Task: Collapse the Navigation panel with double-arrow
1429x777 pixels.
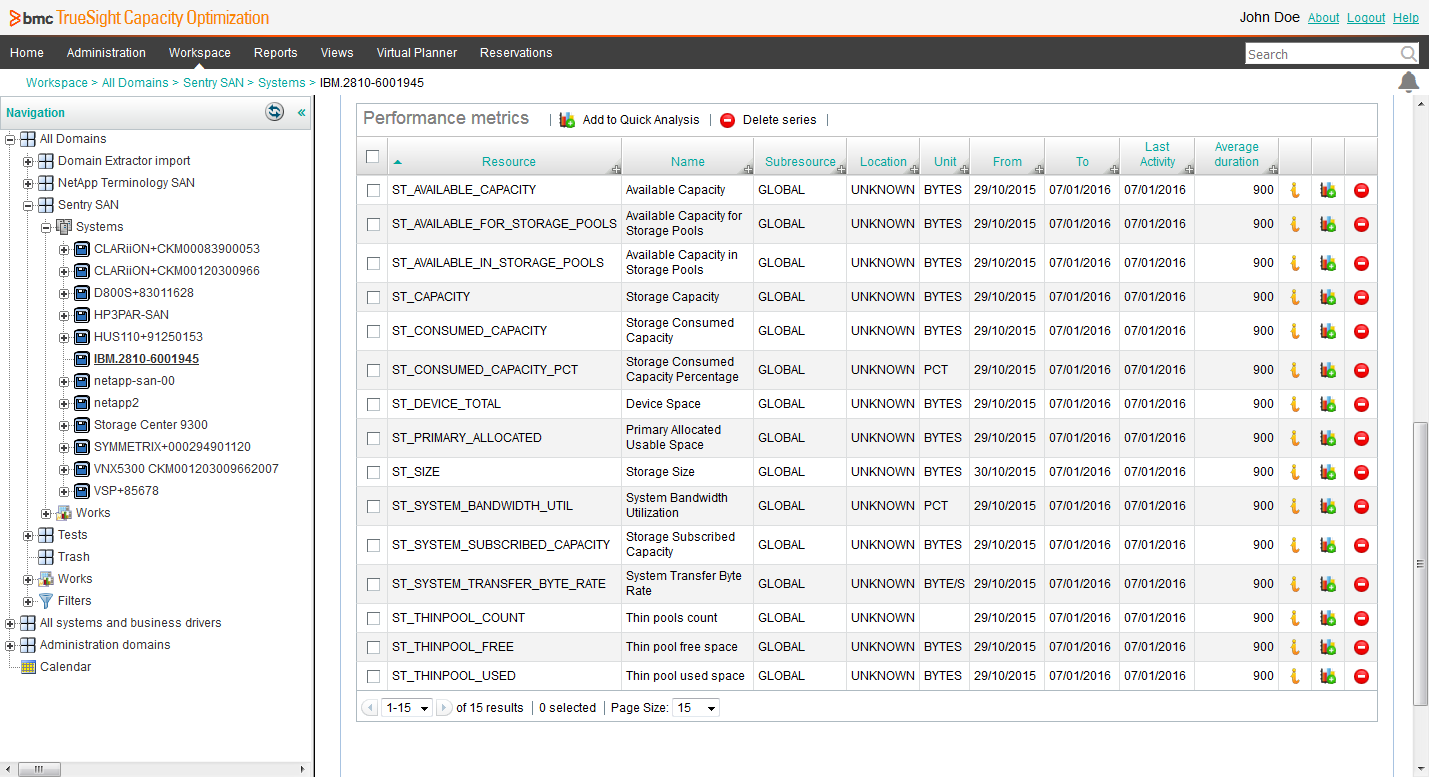Action: (x=301, y=113)
